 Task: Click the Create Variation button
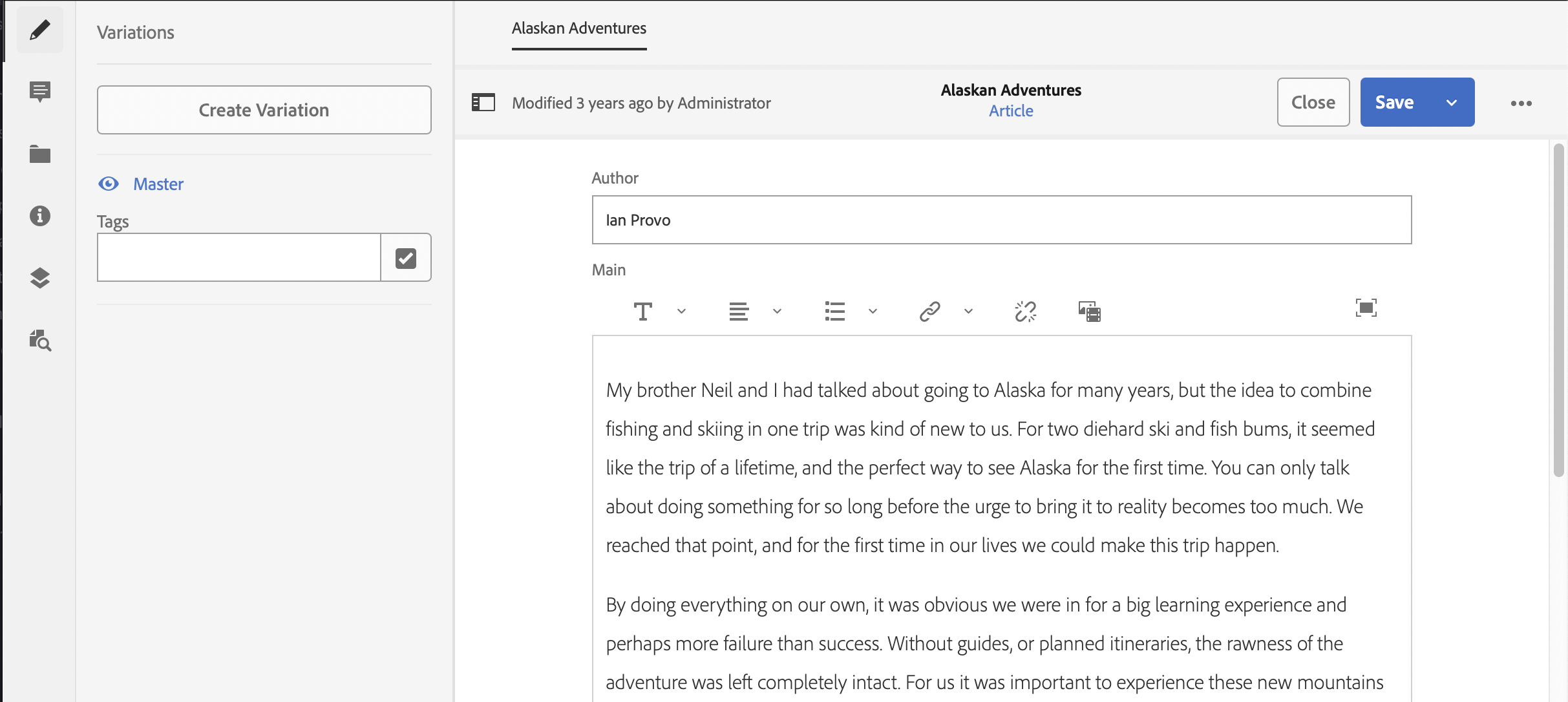point(264,110)
